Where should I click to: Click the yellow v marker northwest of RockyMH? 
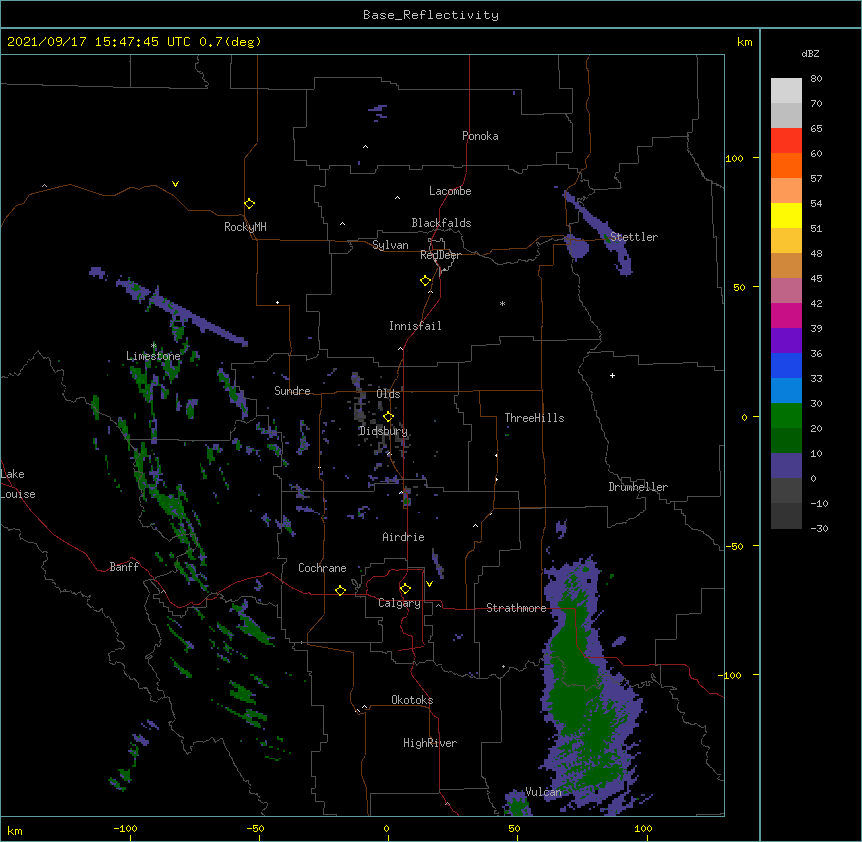click(175, 184)
